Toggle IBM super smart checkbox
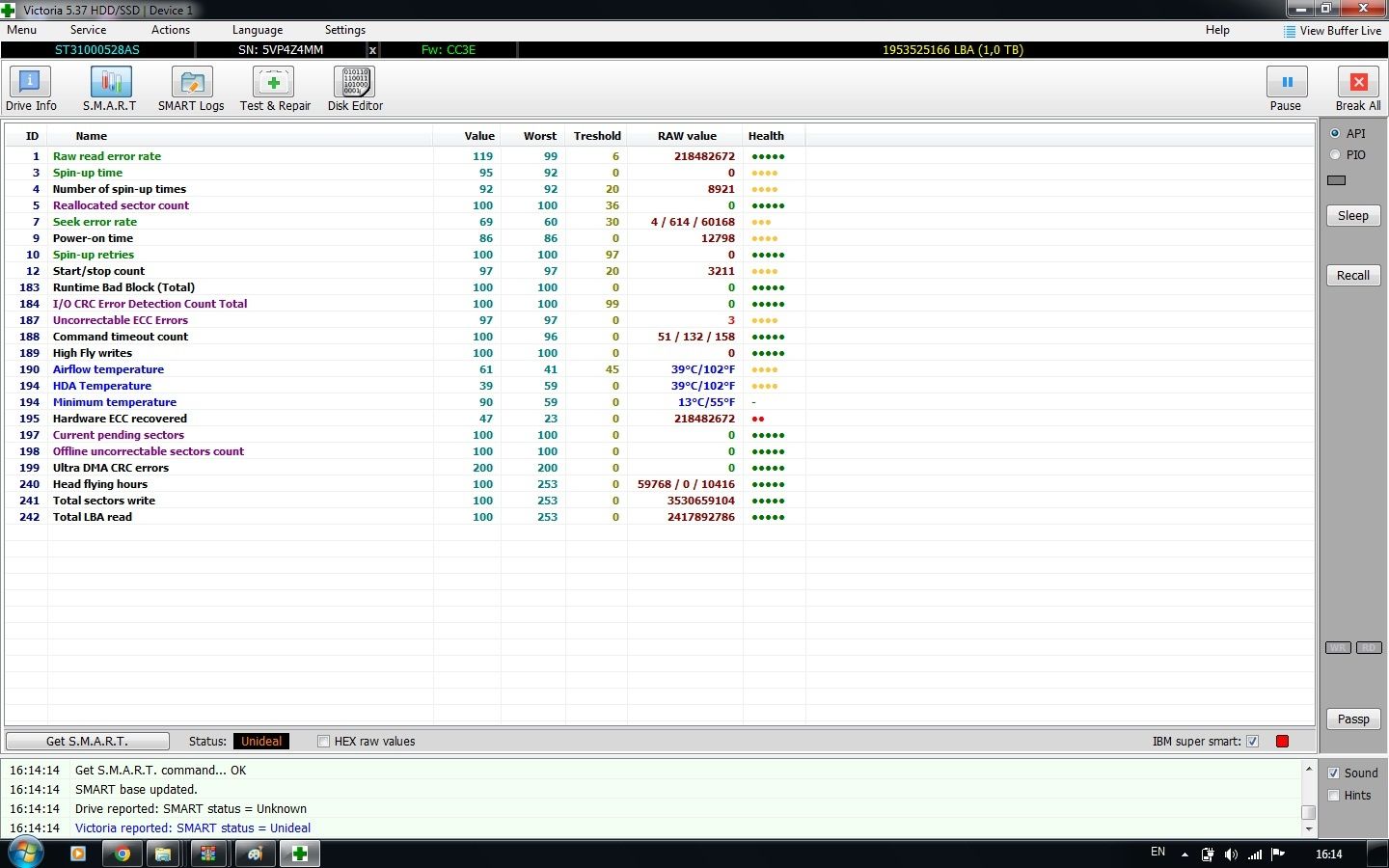The height and width of the screenshot is (868, 1389). 1252,742
